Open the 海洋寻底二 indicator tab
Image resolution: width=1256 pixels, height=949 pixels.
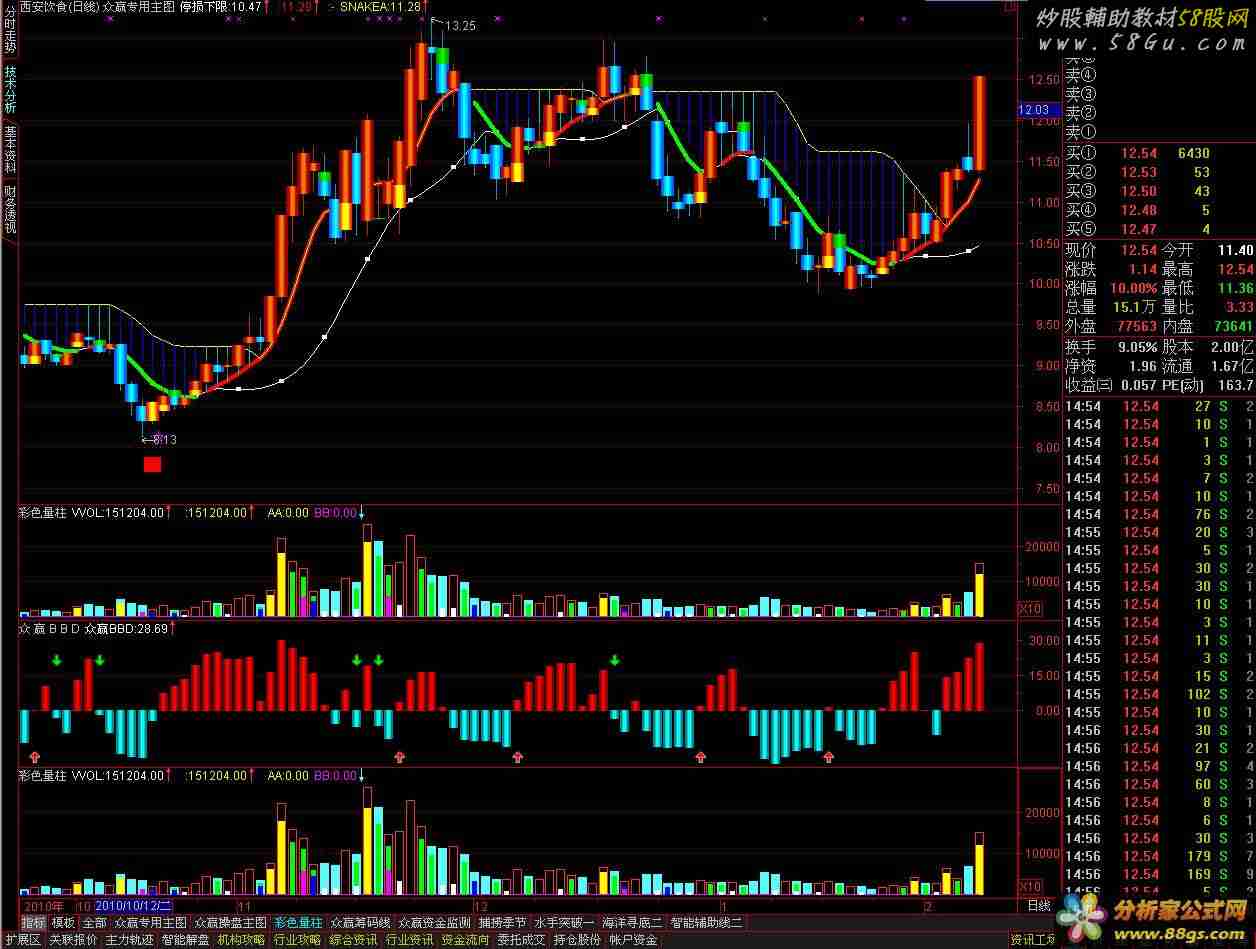coord(632,923)
